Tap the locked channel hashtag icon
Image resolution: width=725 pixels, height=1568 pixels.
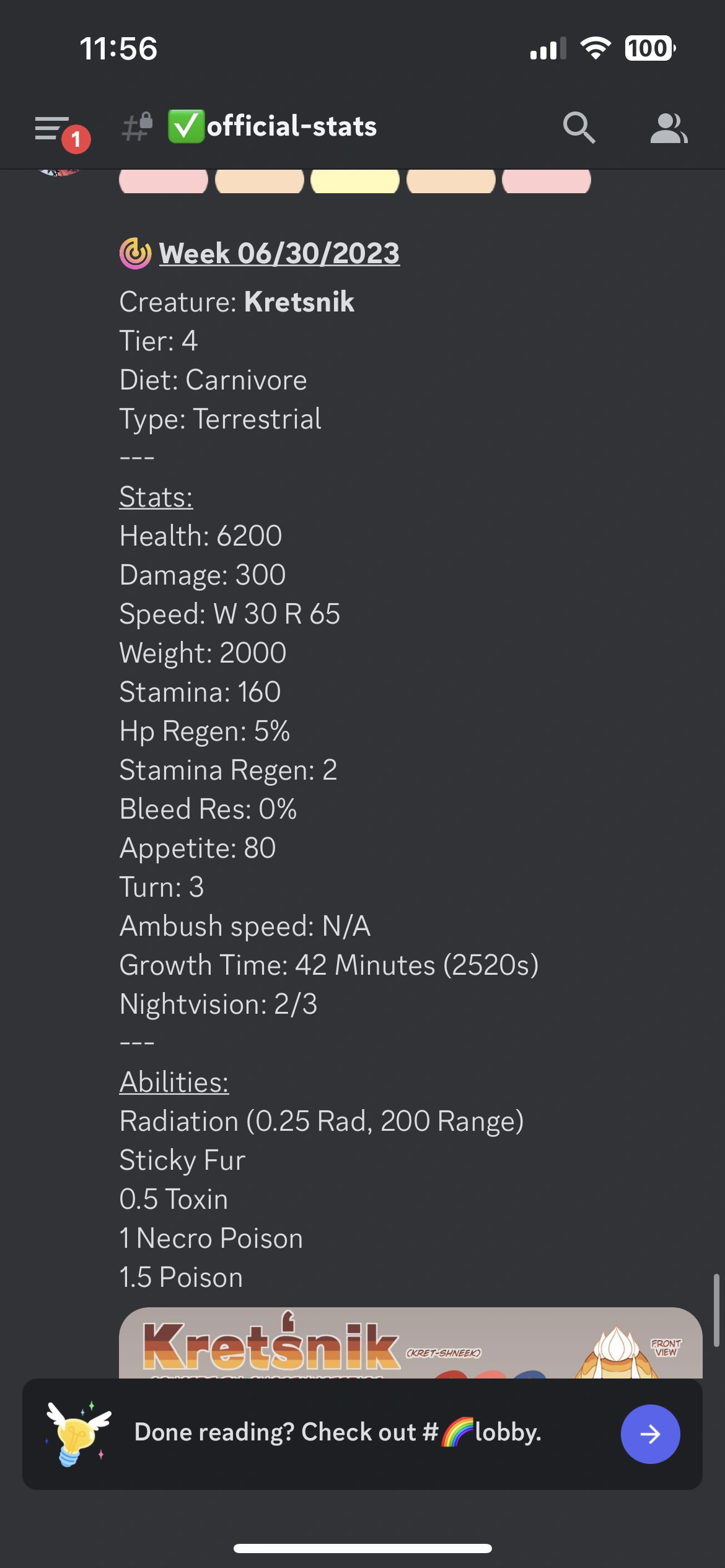(x=138, y=126)
